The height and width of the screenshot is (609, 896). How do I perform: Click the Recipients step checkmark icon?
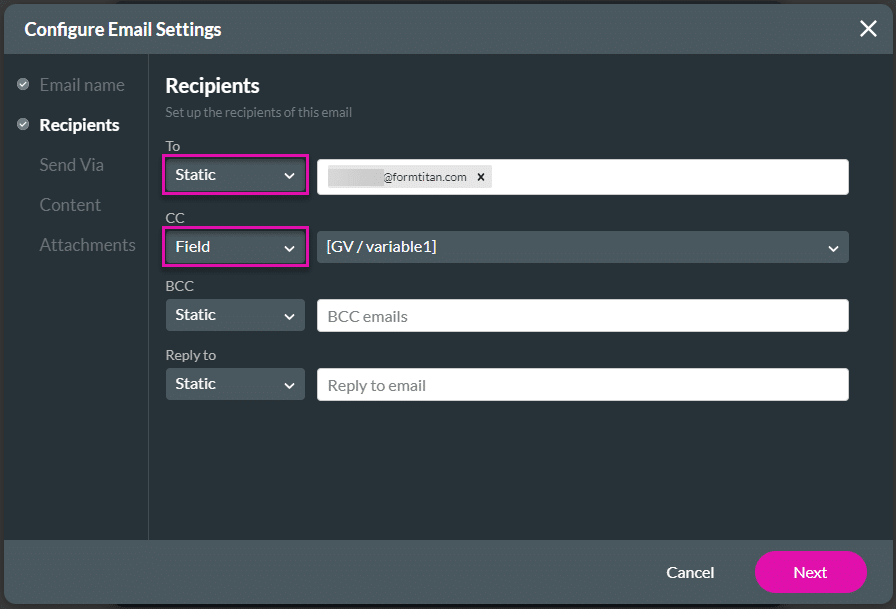tap(23, 125)
